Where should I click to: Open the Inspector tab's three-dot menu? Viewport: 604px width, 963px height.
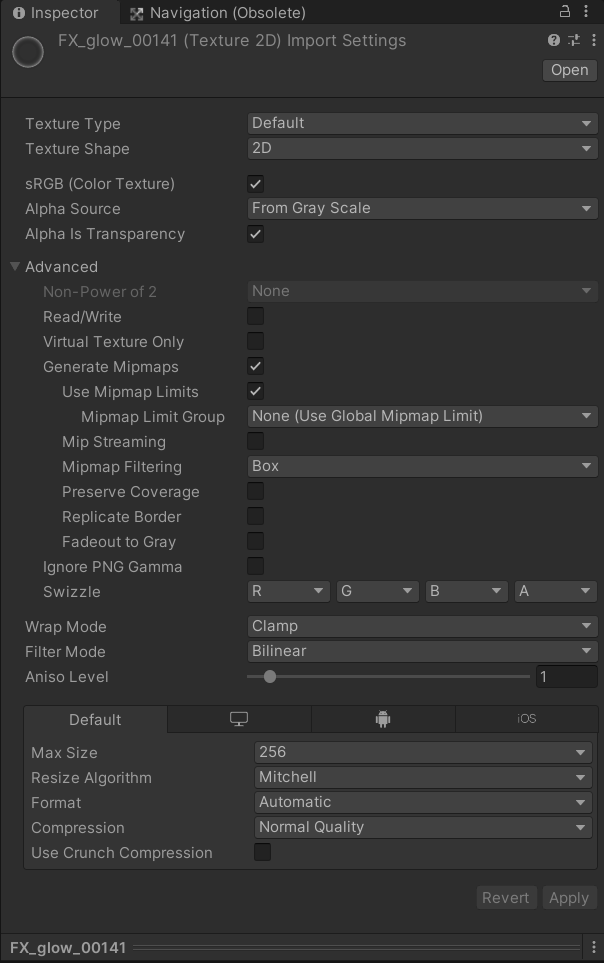(x=587, y=12)
